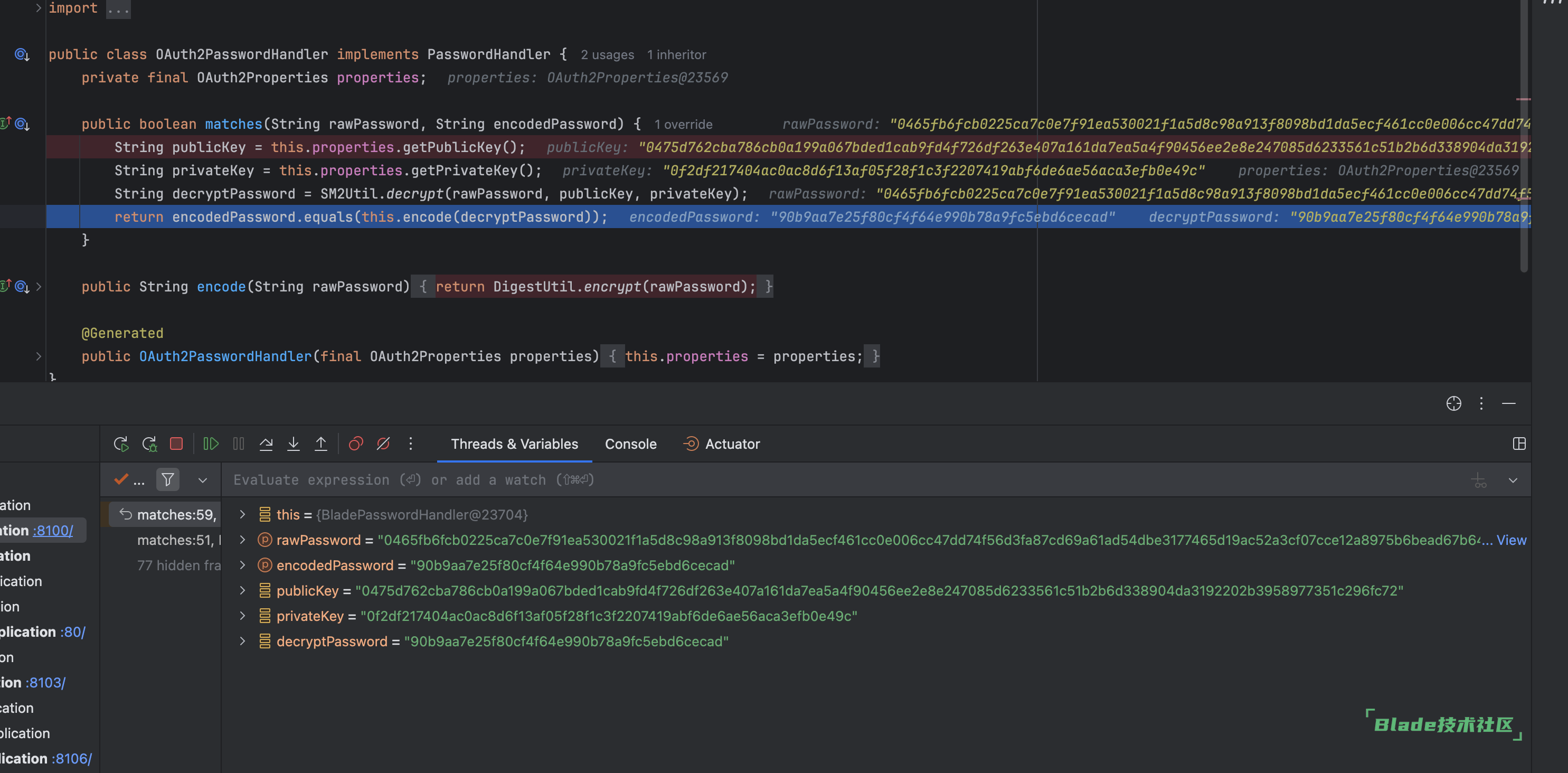This screenshot has height=773, width=1568.
Task: Click in the highlighted return statement line
Action: (788, 218)
